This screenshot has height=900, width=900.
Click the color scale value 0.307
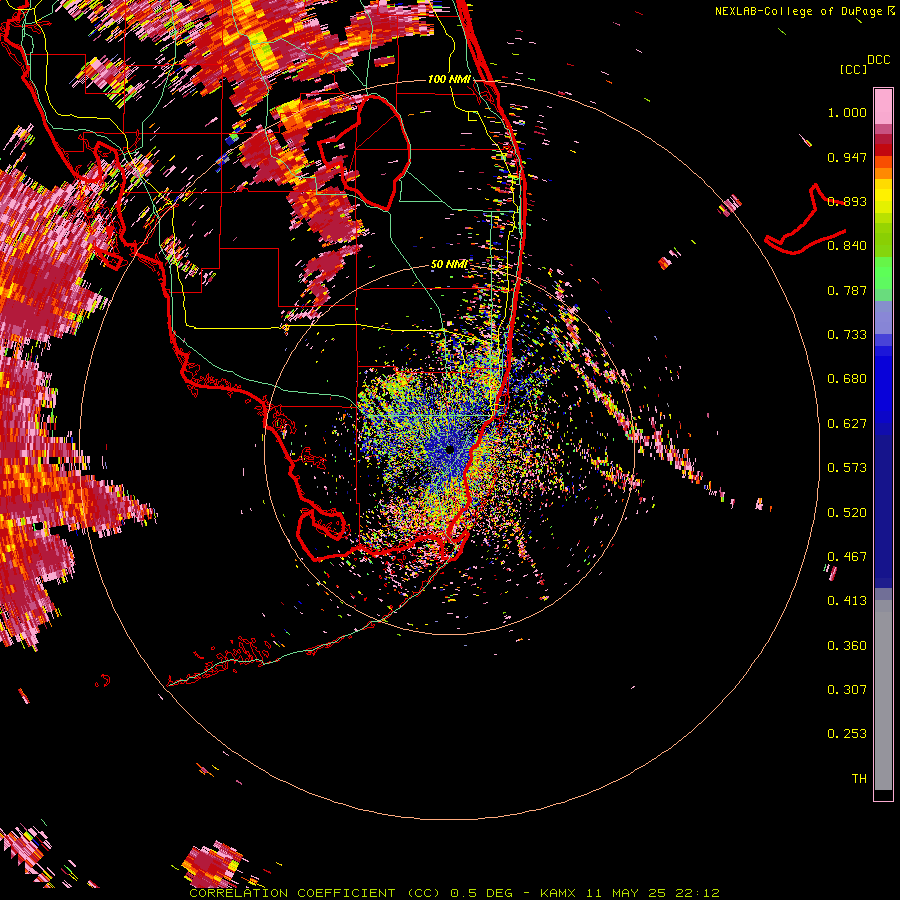(847, 690)
